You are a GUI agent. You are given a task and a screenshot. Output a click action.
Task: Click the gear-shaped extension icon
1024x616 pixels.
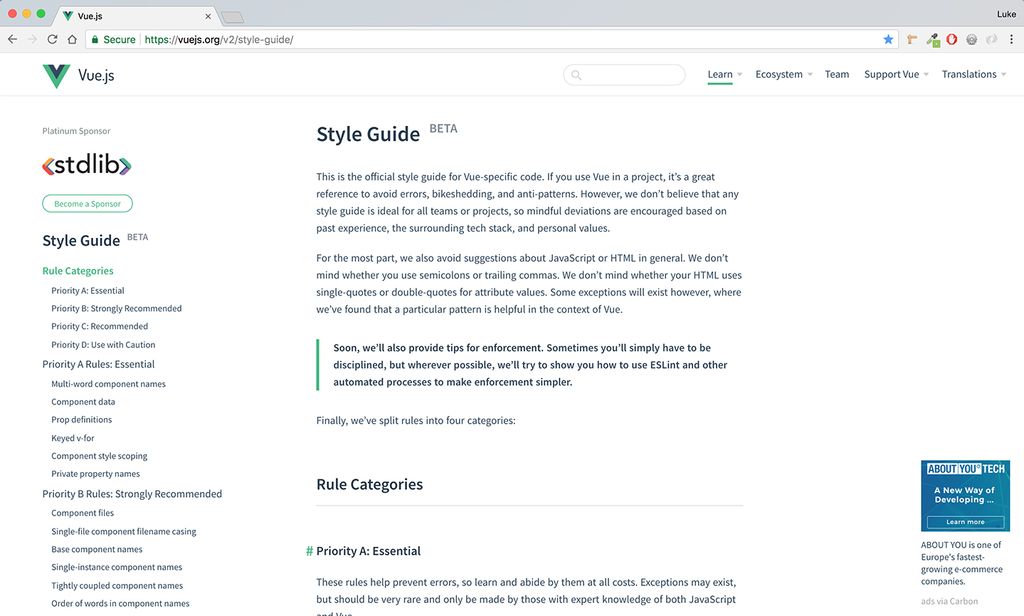pos(970,39)
